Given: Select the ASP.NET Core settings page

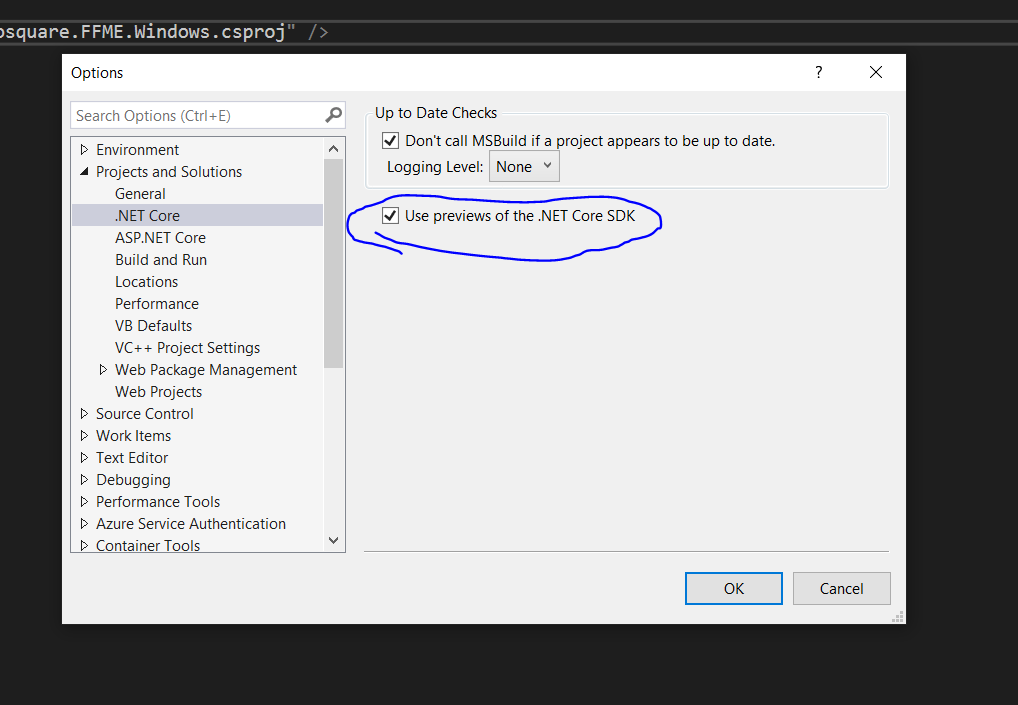Looking at the screenshot, I should point(160,237).
